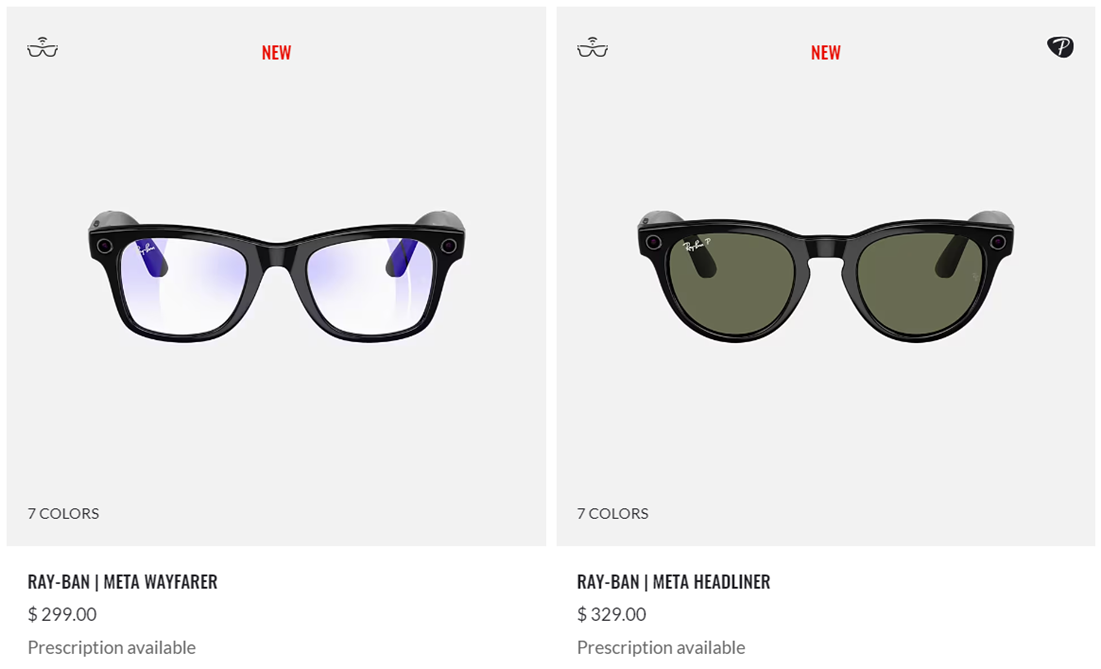1101x669 pixels.
Task: Show 7 colors for the Wayfarer
Action: [x=63, y=513]
